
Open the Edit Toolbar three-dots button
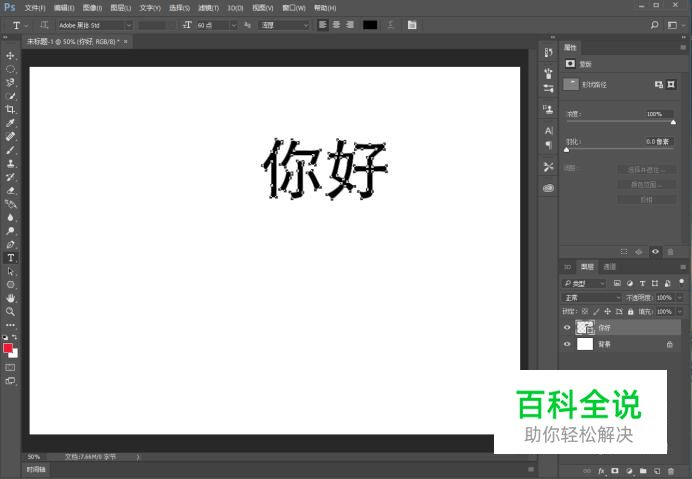coord(11,325)
